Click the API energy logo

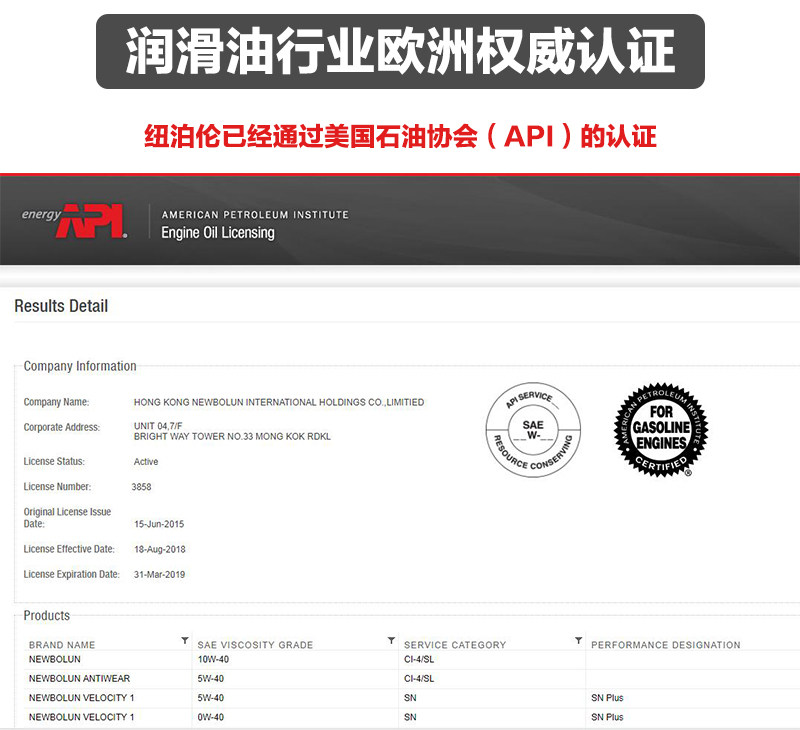(74, 221)
